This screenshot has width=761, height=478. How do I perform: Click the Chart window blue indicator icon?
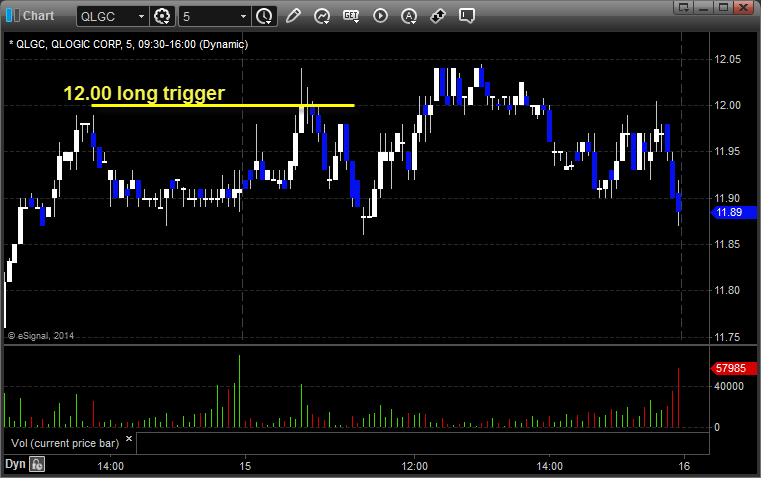[13, 16]
